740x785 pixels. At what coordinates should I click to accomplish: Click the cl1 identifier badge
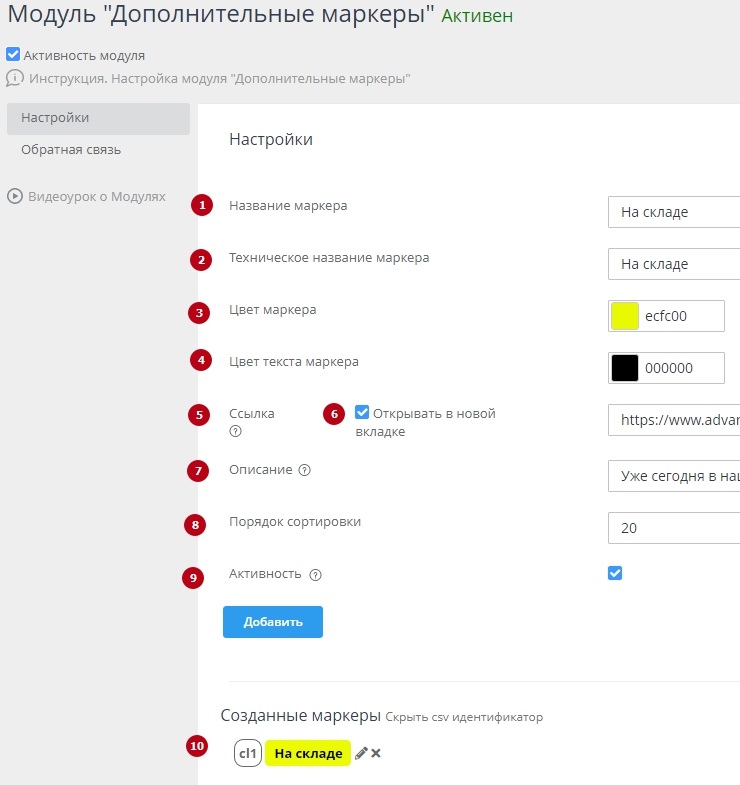(x=248, y=753)
